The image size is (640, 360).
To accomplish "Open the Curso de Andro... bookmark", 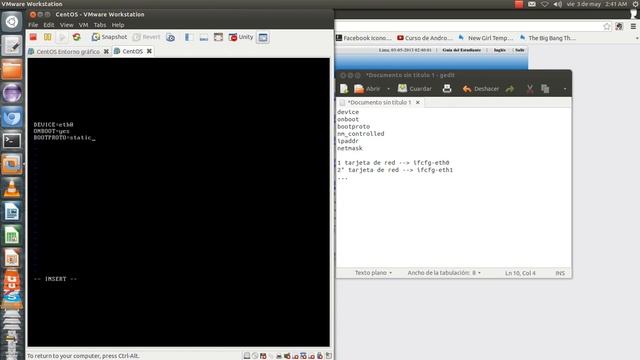I will point(425,38).
